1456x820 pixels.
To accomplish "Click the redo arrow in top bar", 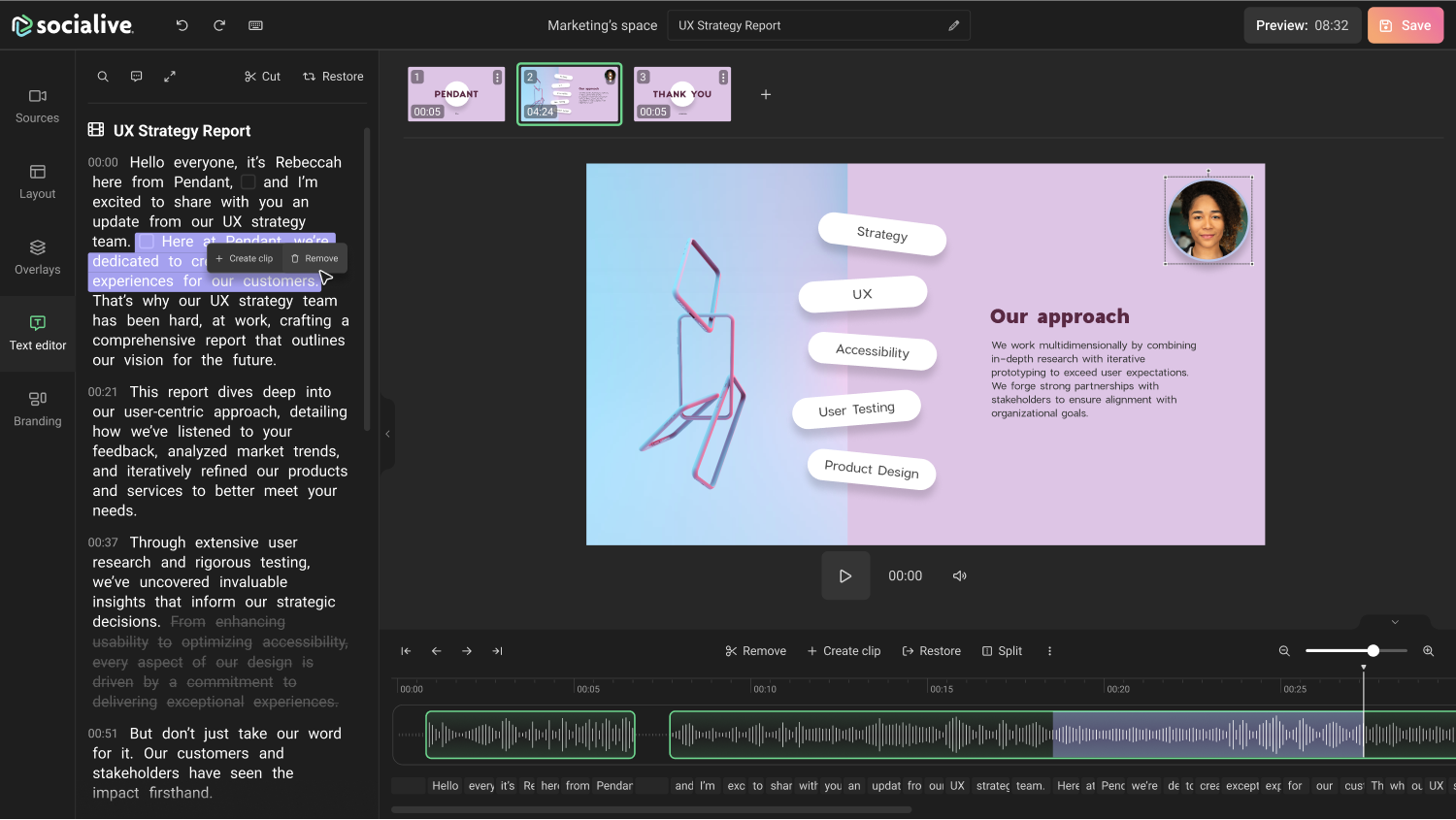I will point(219,25).
